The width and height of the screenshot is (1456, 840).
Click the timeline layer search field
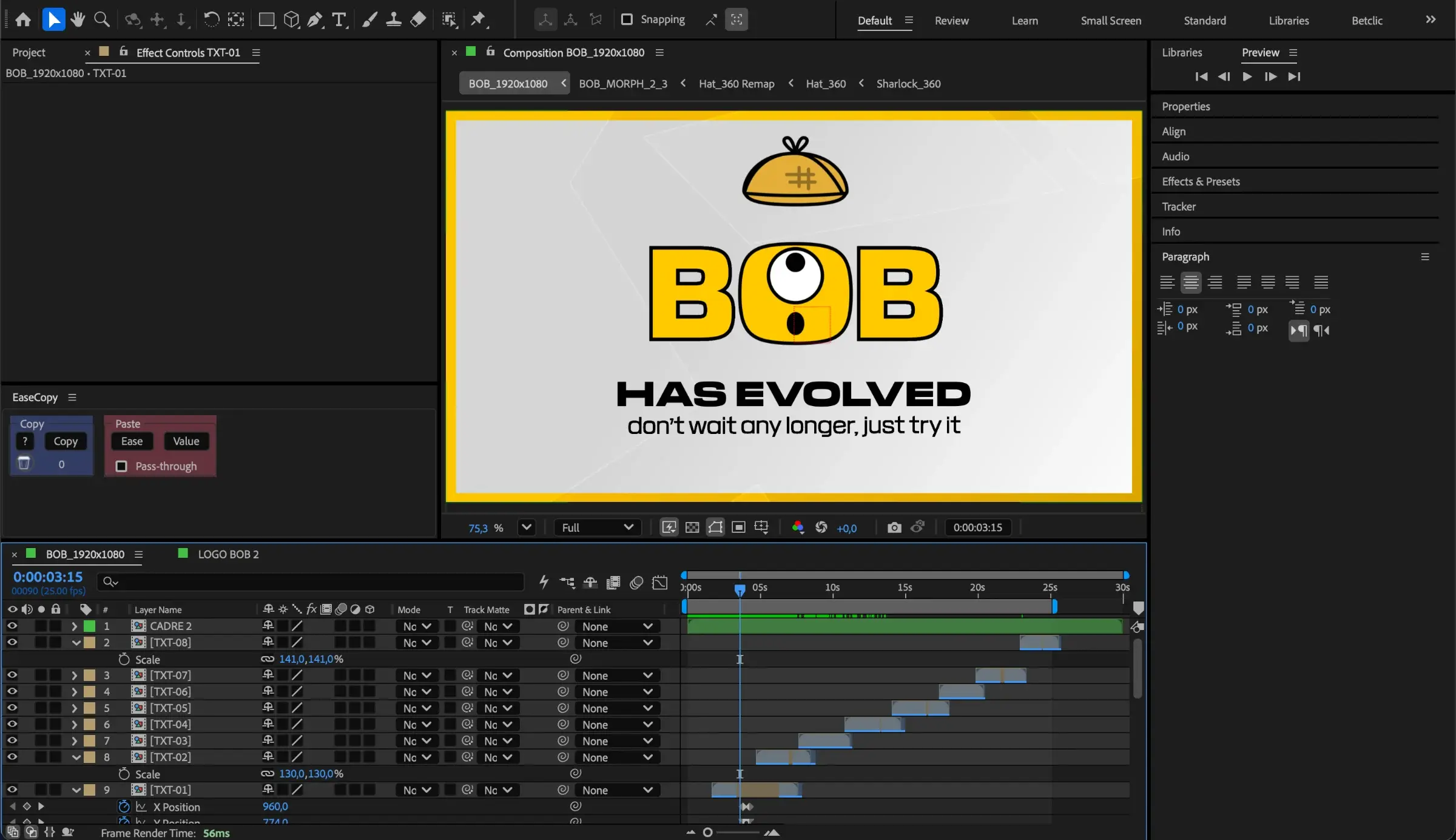[x=310, y=582]
